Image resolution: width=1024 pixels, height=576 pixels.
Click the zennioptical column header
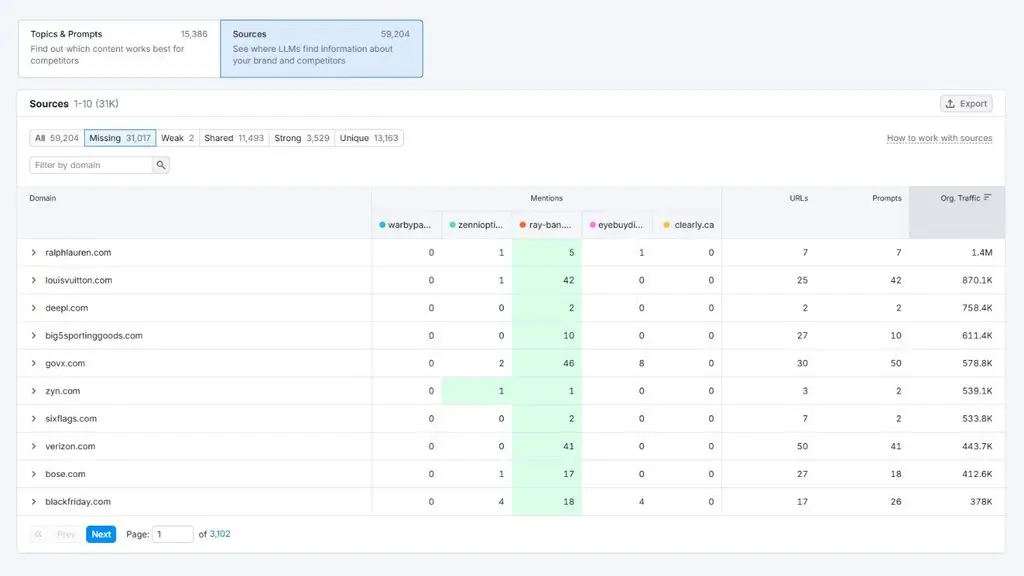[x=476, y=225]
